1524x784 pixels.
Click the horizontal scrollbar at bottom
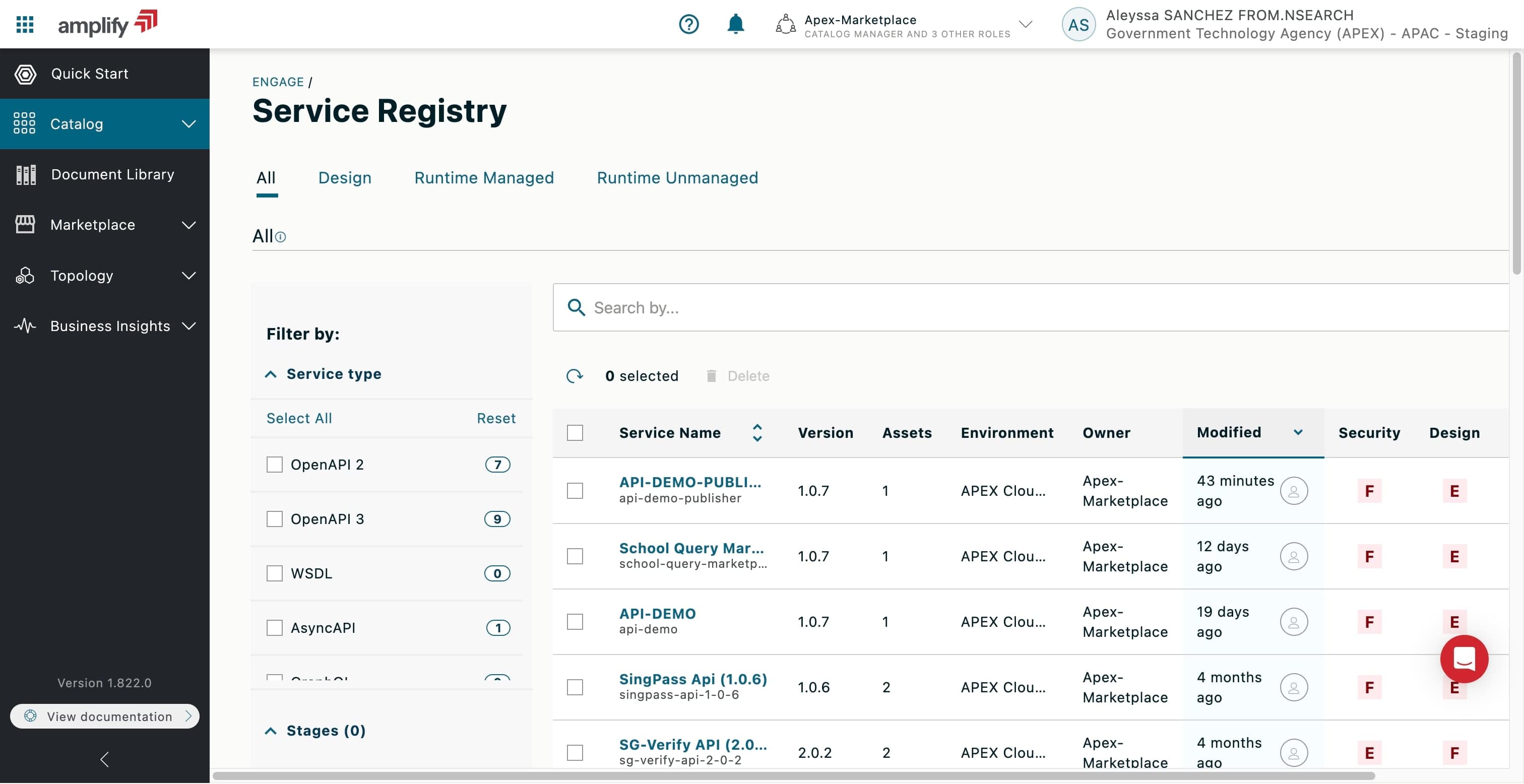(x=793, y=776)
